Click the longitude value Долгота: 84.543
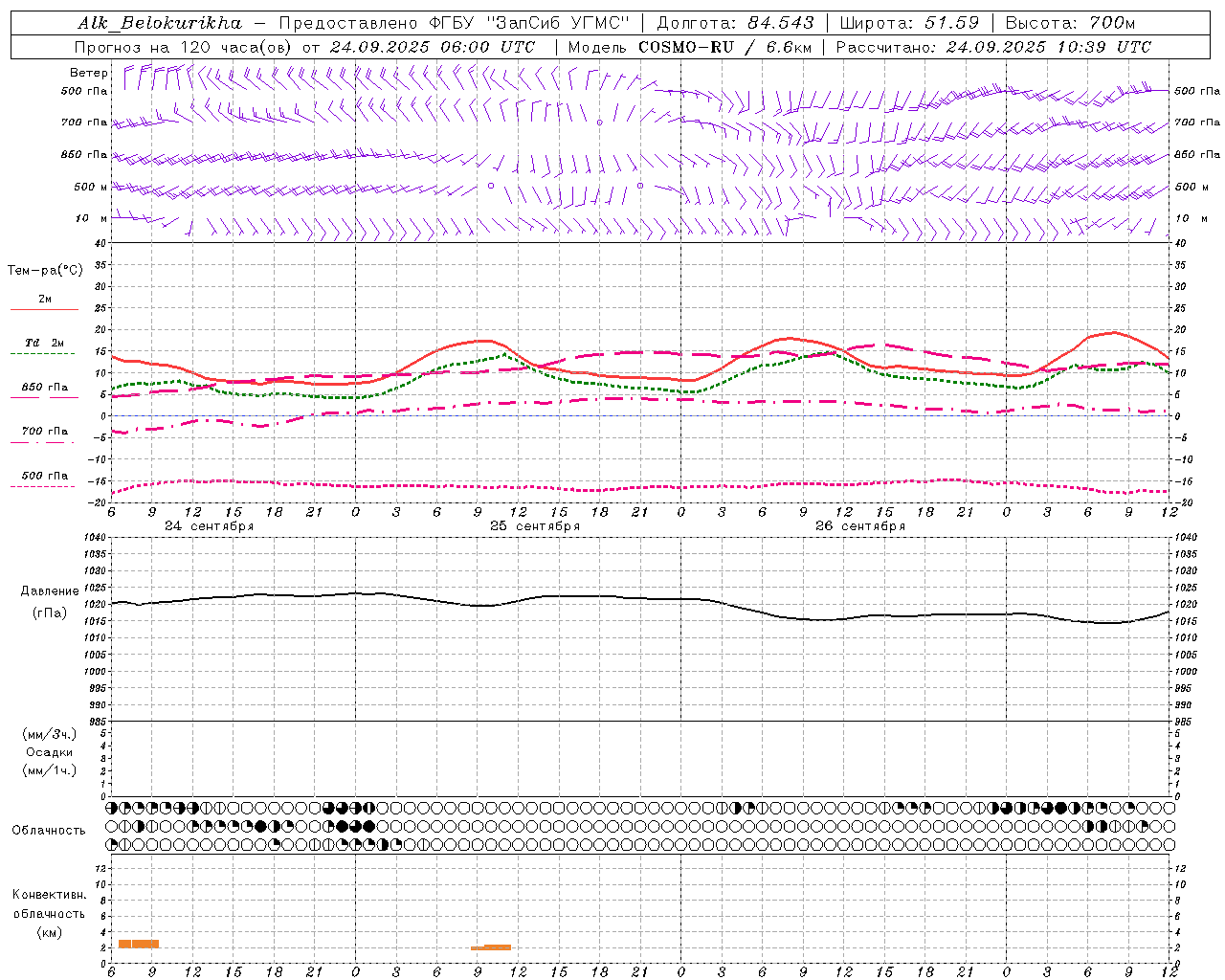 pos(735,23)
